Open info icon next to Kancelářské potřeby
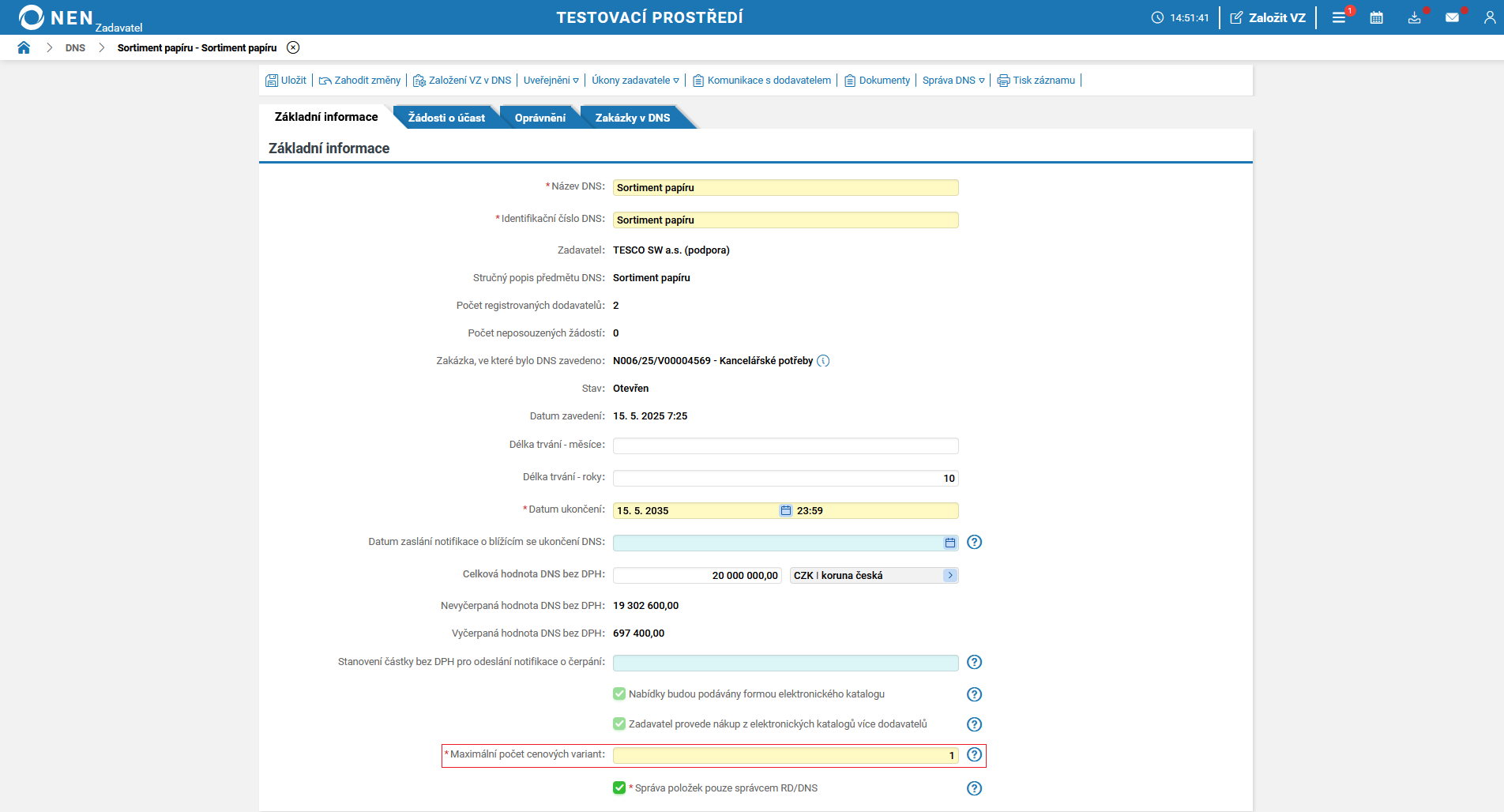1504x812 pixels. (x=823, y=361)
